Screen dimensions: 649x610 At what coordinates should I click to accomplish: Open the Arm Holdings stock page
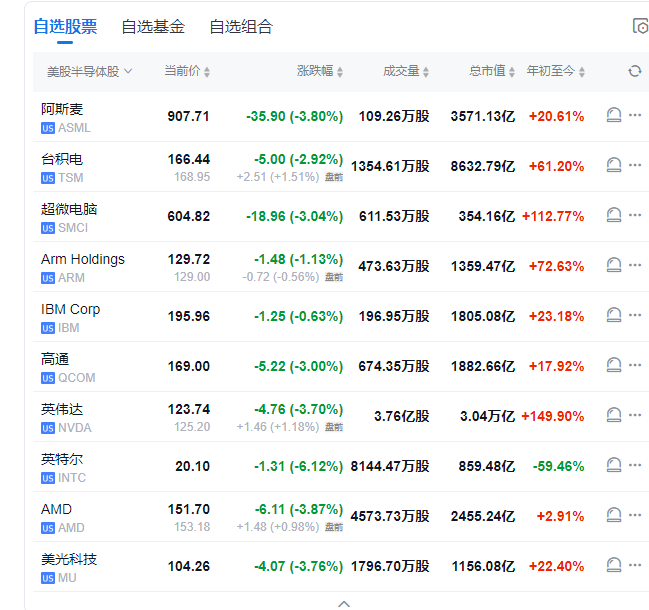point(83,259)
